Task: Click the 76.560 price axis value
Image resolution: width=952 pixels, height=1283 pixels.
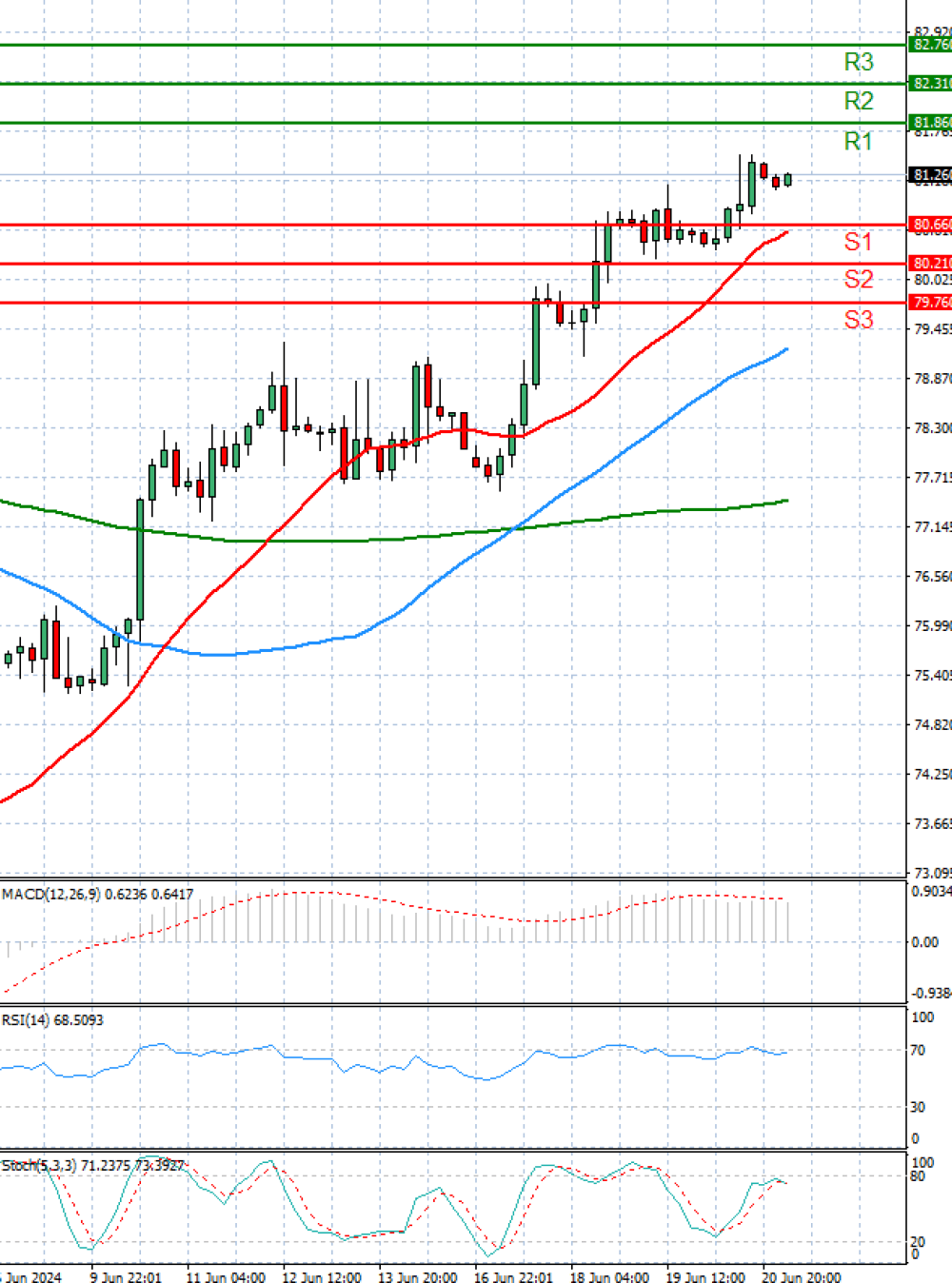Action: [x=932, y=577]
